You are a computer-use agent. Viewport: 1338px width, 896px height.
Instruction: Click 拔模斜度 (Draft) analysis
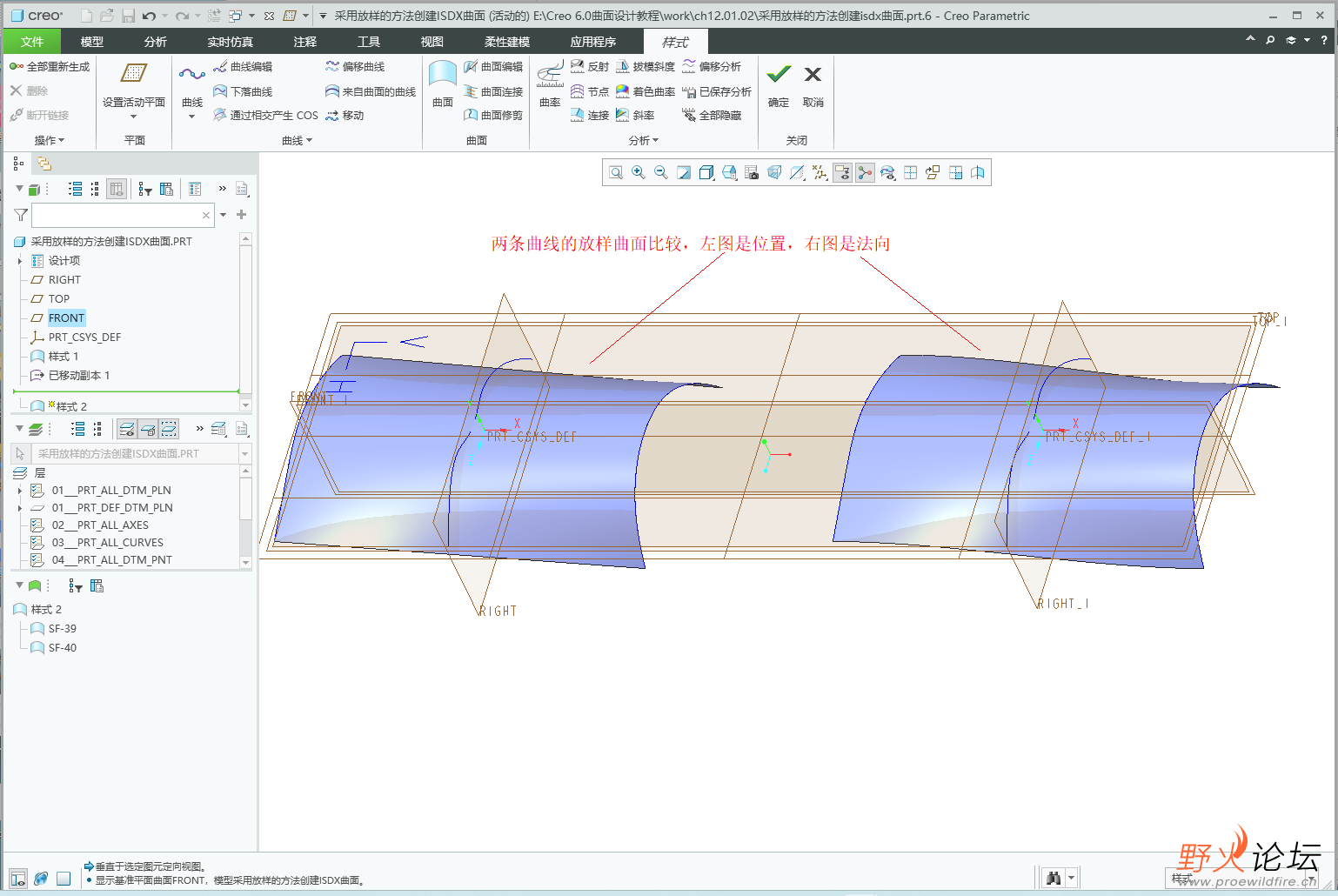646,67
